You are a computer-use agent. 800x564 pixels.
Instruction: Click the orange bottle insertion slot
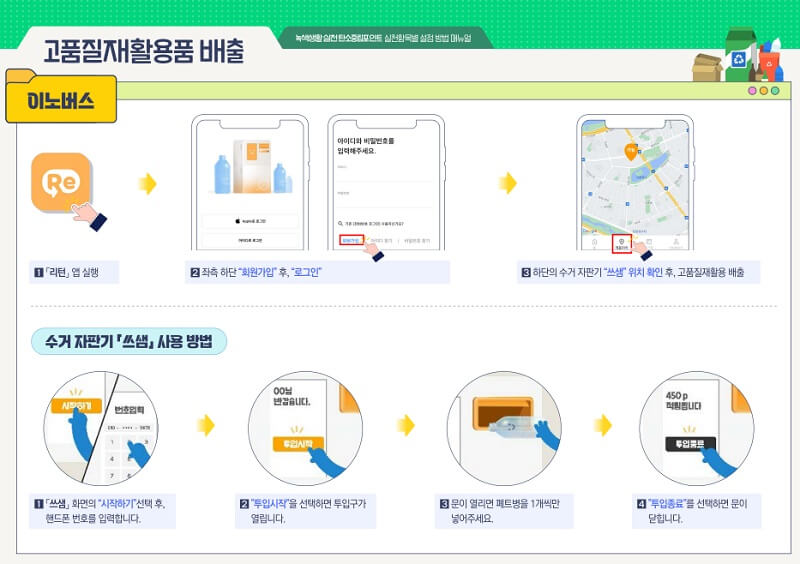coord(503,413)
